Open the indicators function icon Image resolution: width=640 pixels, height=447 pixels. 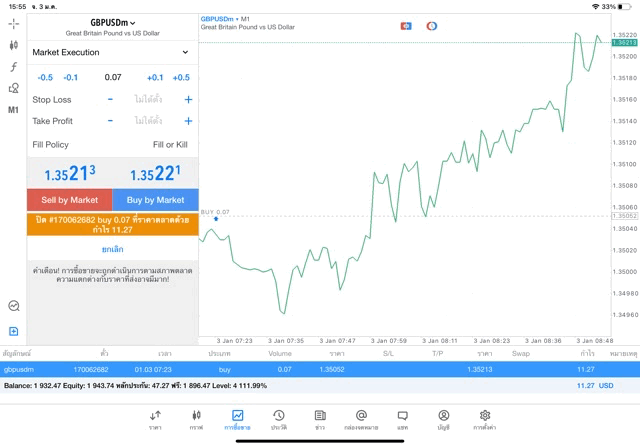click(13, 67)
